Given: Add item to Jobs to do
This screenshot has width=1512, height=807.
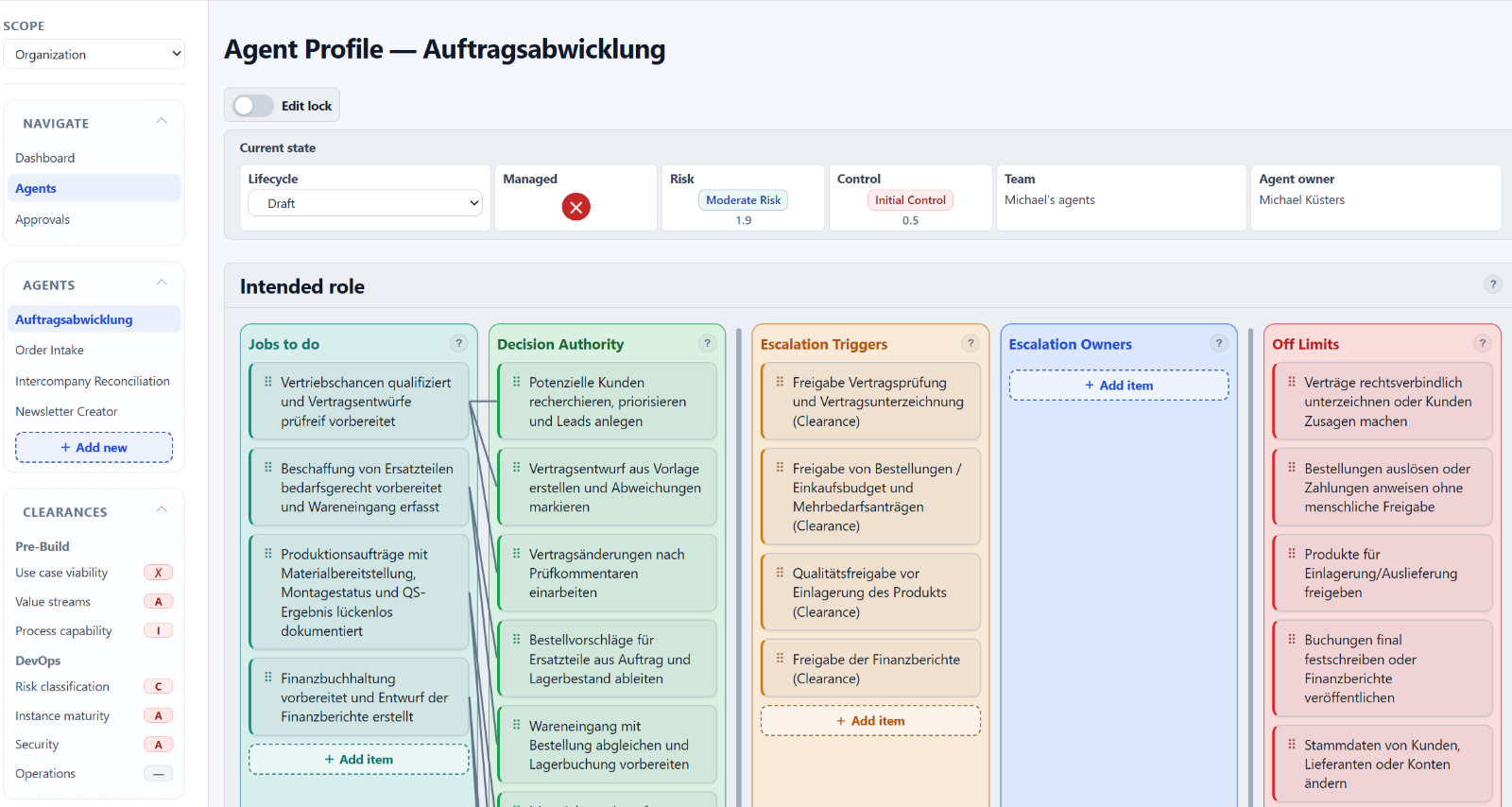Looking at the screenshot, I should tap(359, 760).
